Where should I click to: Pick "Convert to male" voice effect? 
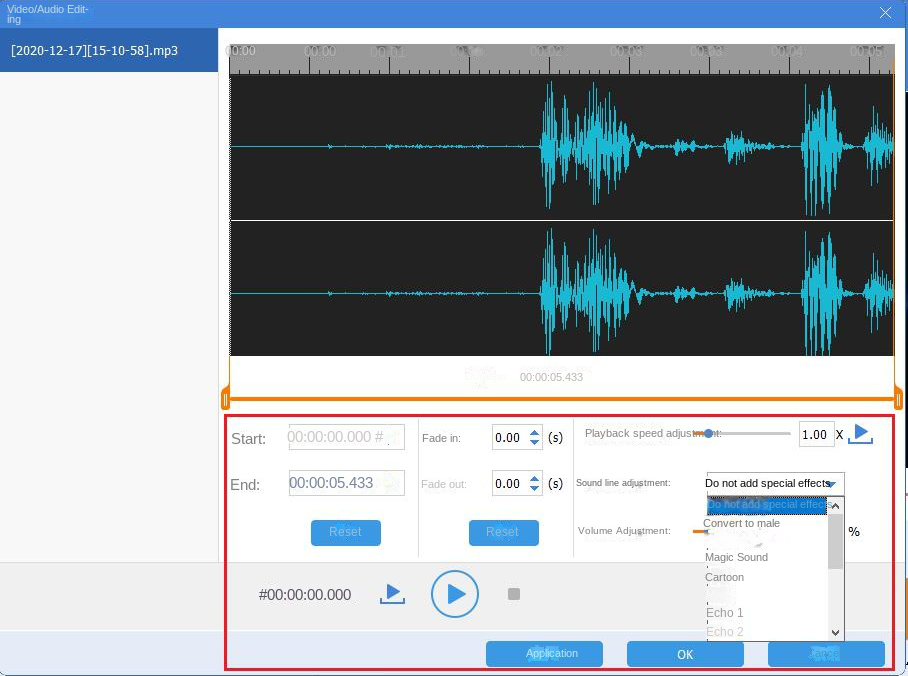click(741, 523)
